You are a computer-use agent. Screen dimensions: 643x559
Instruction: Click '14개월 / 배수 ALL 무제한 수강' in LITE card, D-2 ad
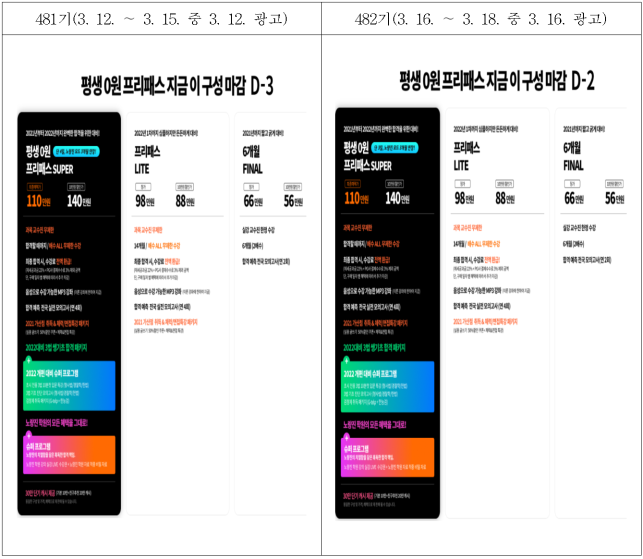click(x=477, y=244)
